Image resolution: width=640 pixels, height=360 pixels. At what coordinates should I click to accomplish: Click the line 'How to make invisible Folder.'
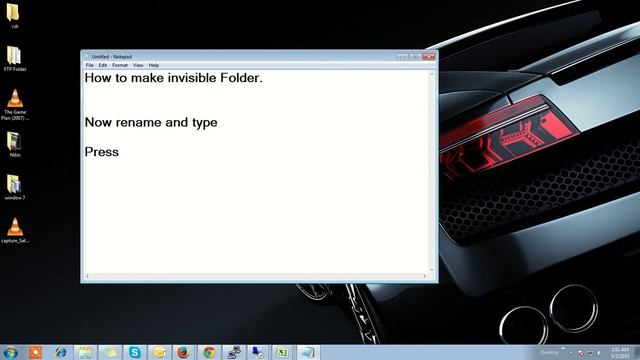[x=173, y=78]
